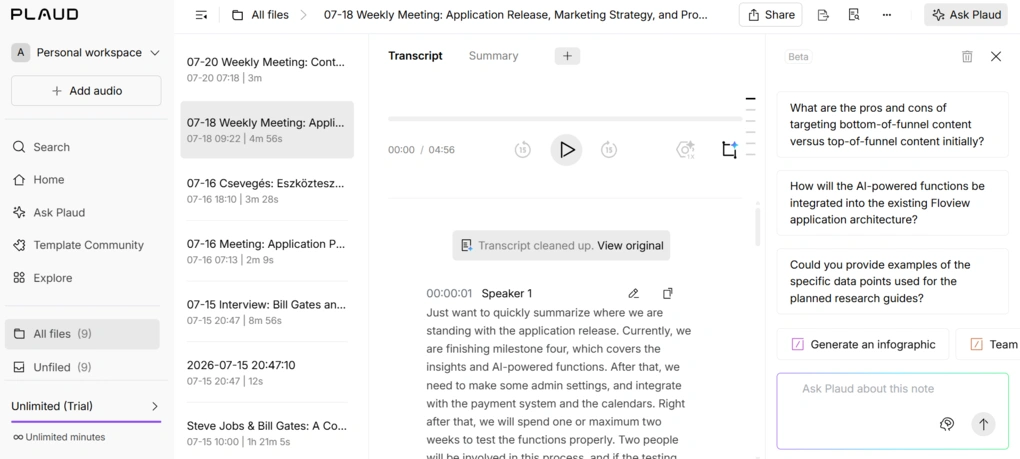Open the 07-15 Interview: Bill Gates recording
1020x459 pixels.
click(267, 311)
